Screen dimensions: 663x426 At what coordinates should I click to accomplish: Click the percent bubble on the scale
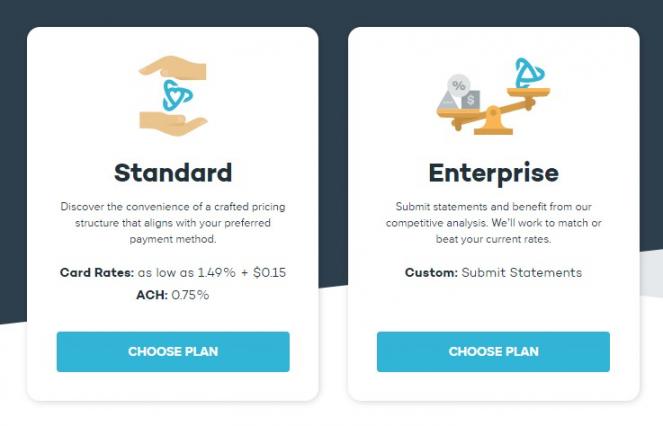[x=459, y=86]
